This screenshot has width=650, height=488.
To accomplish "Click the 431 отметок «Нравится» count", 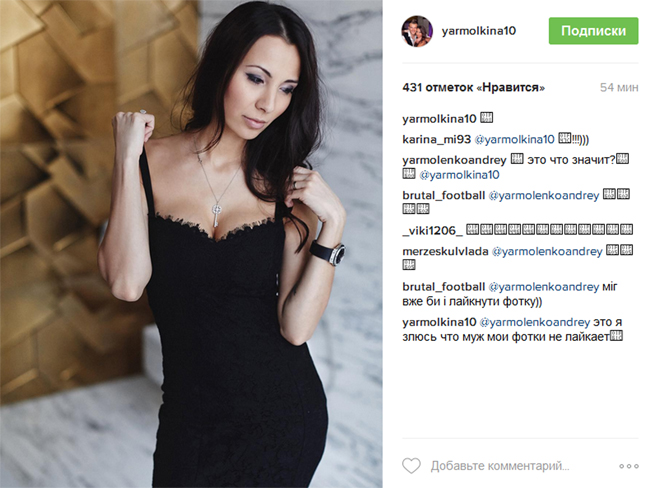I will pos(473,87).
